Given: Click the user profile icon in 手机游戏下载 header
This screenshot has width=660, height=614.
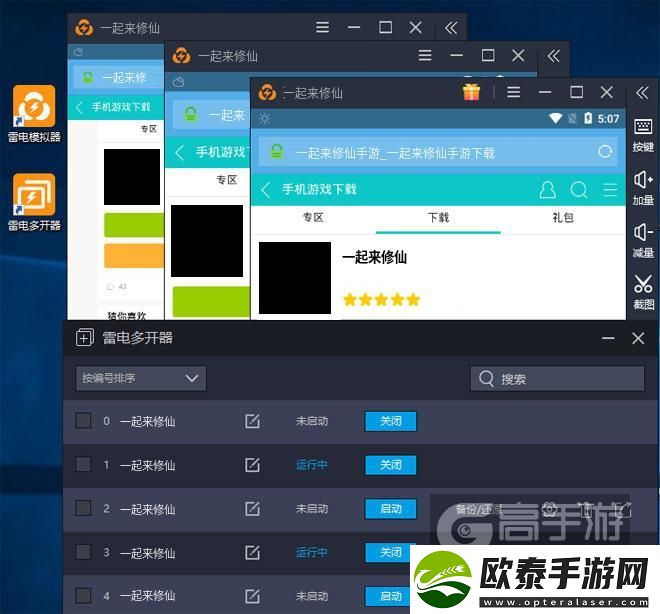Looking at the screenshot, I should coord(547,190).
